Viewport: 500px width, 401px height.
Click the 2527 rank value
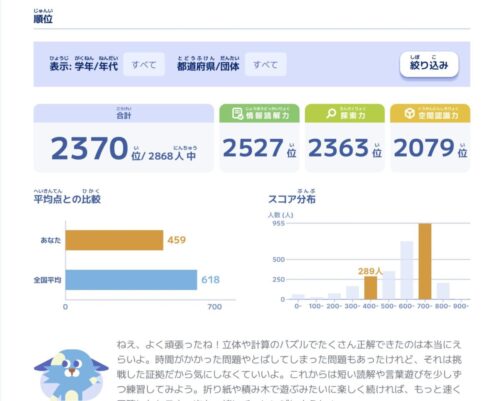(x=253, y=148)
